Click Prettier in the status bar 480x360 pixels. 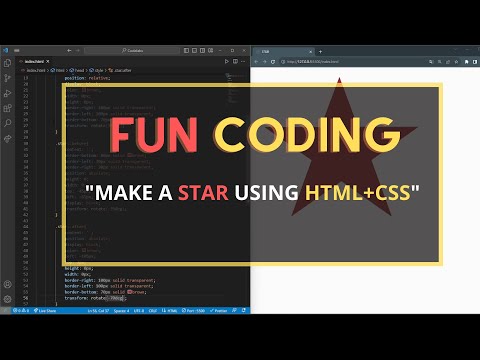(x=218, y=311)
